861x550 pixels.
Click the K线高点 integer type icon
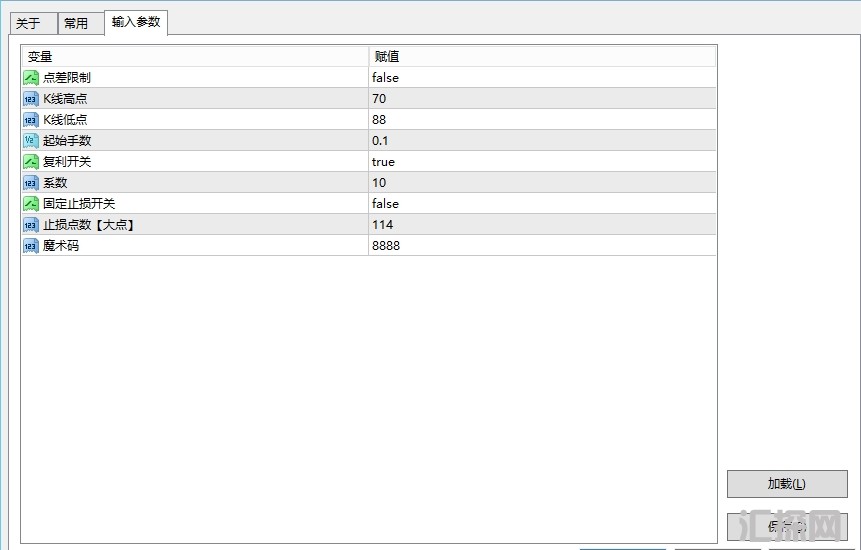point(31,98)
